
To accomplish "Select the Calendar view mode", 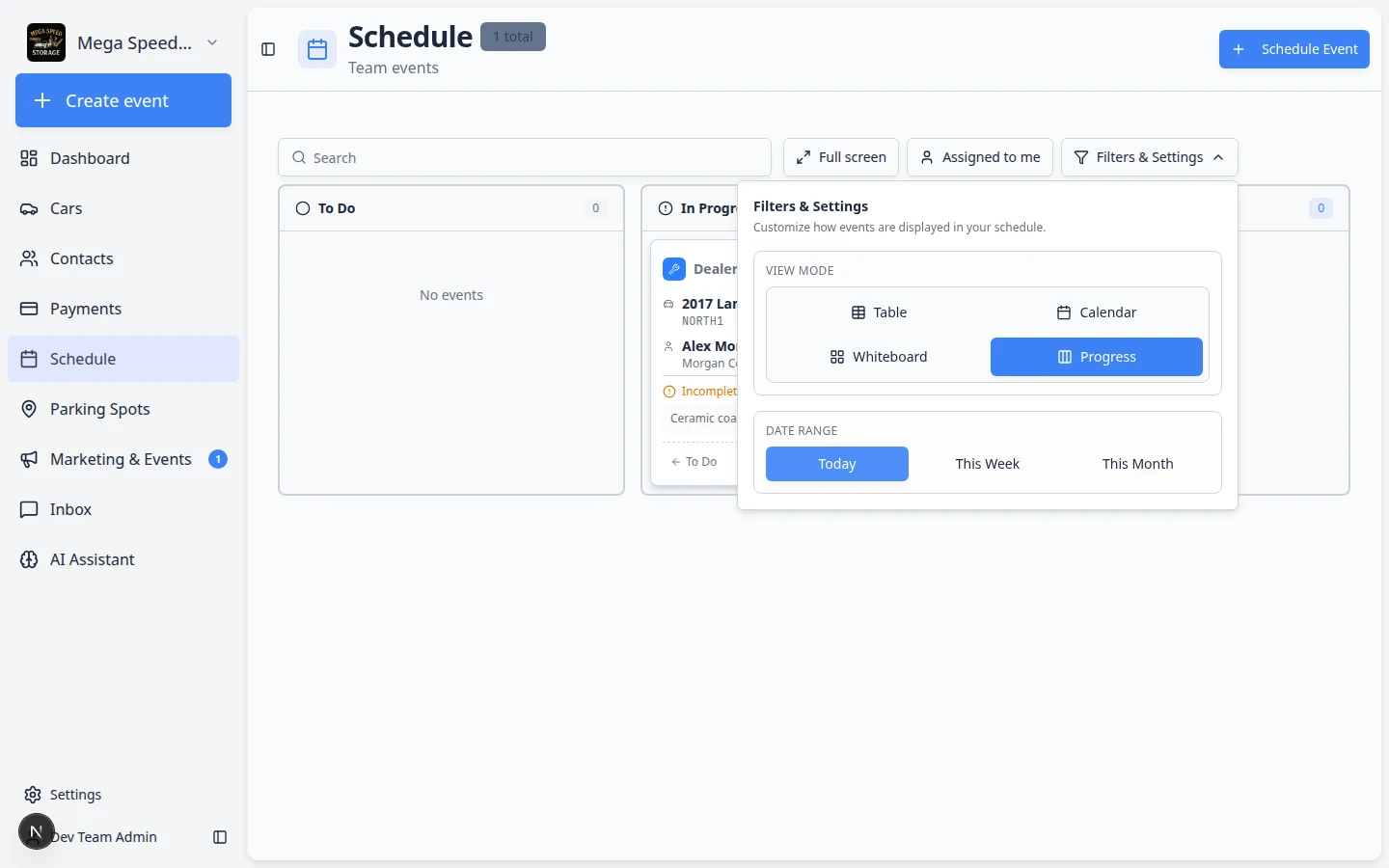I will pos(1097,312).
